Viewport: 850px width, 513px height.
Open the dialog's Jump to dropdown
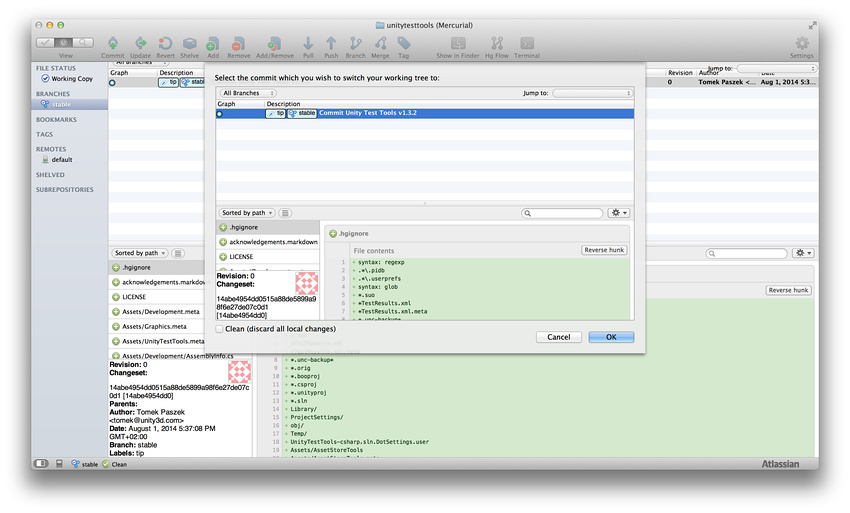pyautogui.click(x=592, y=93)
